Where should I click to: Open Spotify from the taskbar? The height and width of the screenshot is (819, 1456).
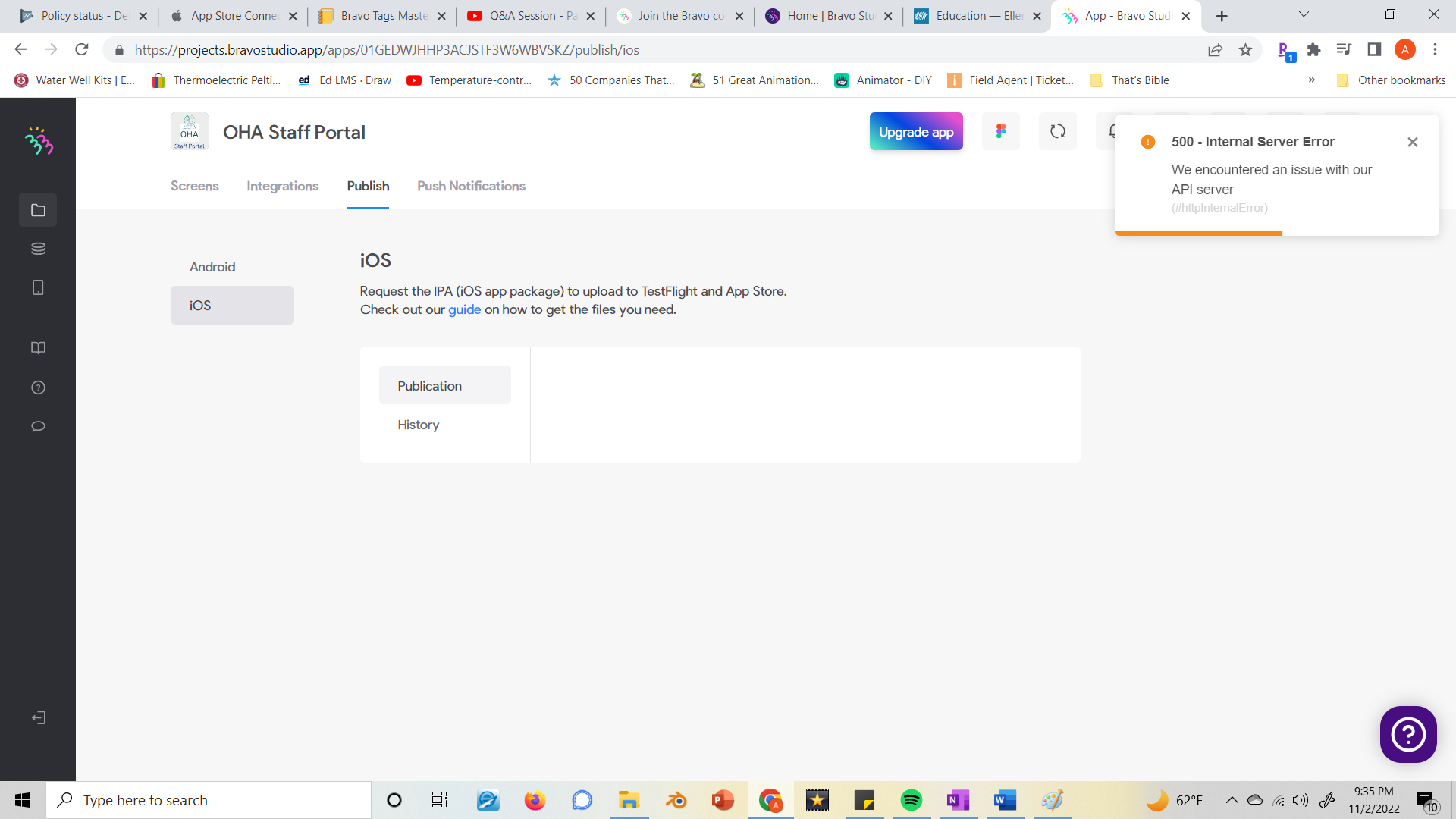pos(911,800)
